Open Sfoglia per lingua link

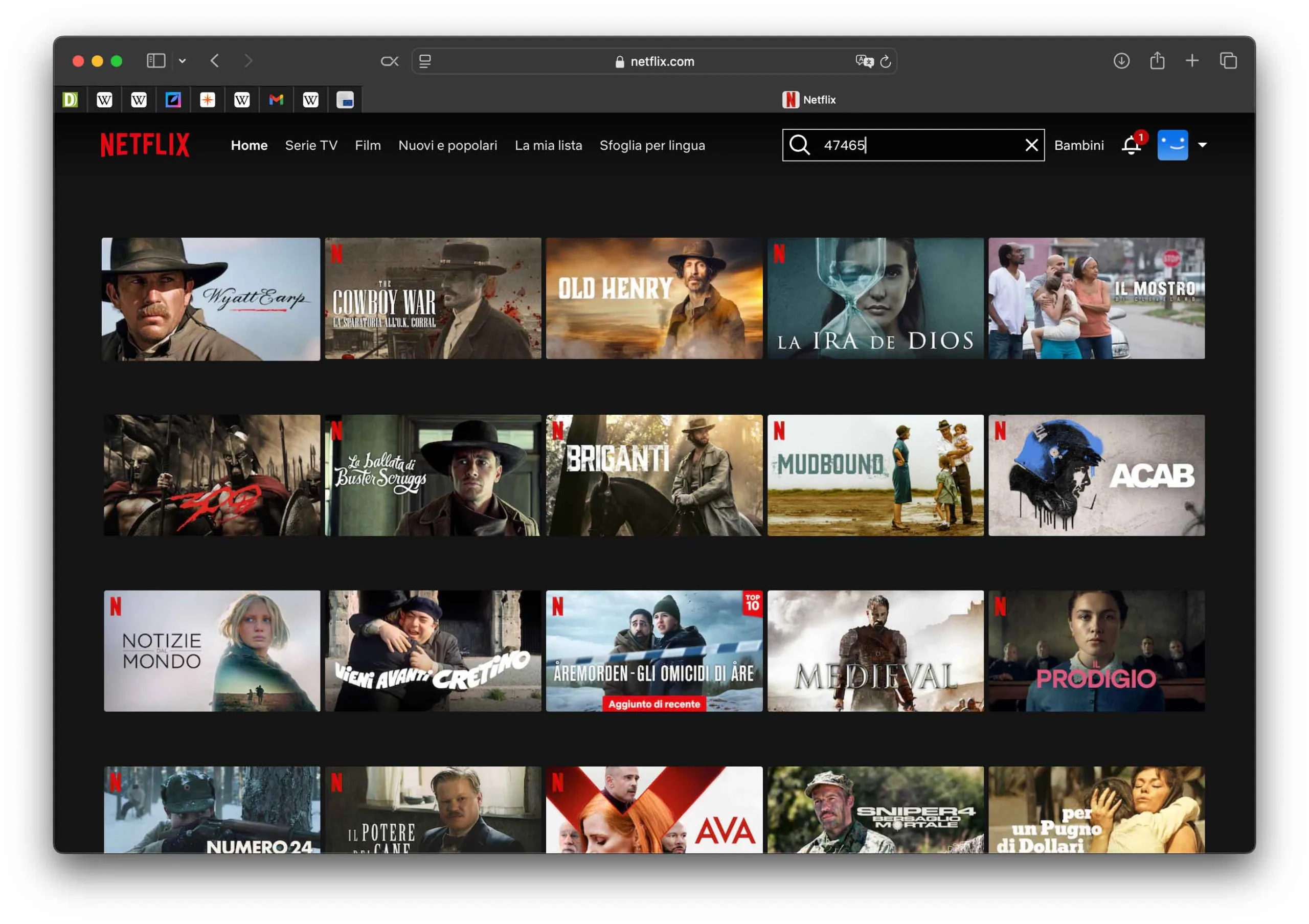tap(651, 145)
